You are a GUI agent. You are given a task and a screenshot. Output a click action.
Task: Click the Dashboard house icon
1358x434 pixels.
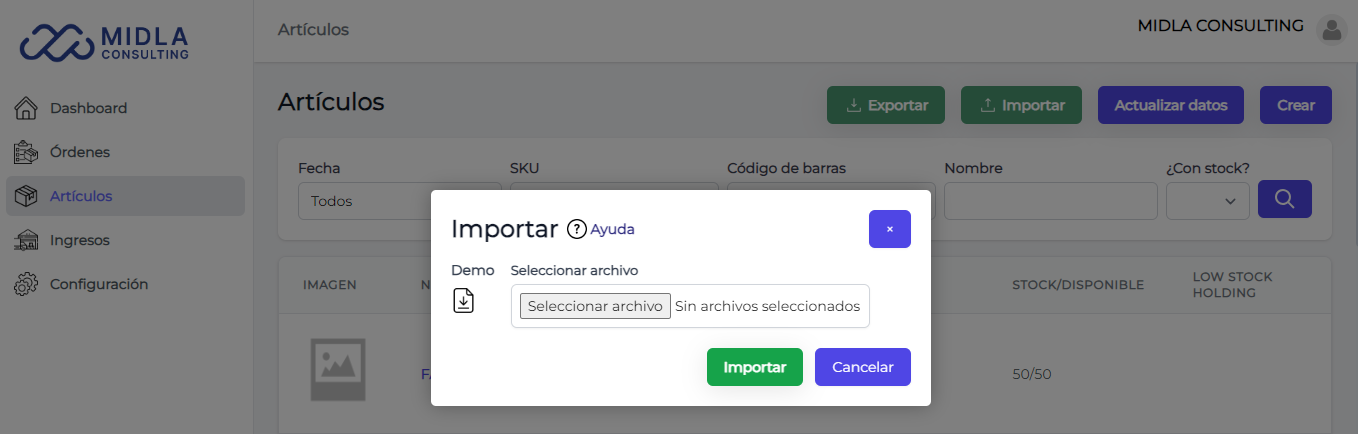26,108
